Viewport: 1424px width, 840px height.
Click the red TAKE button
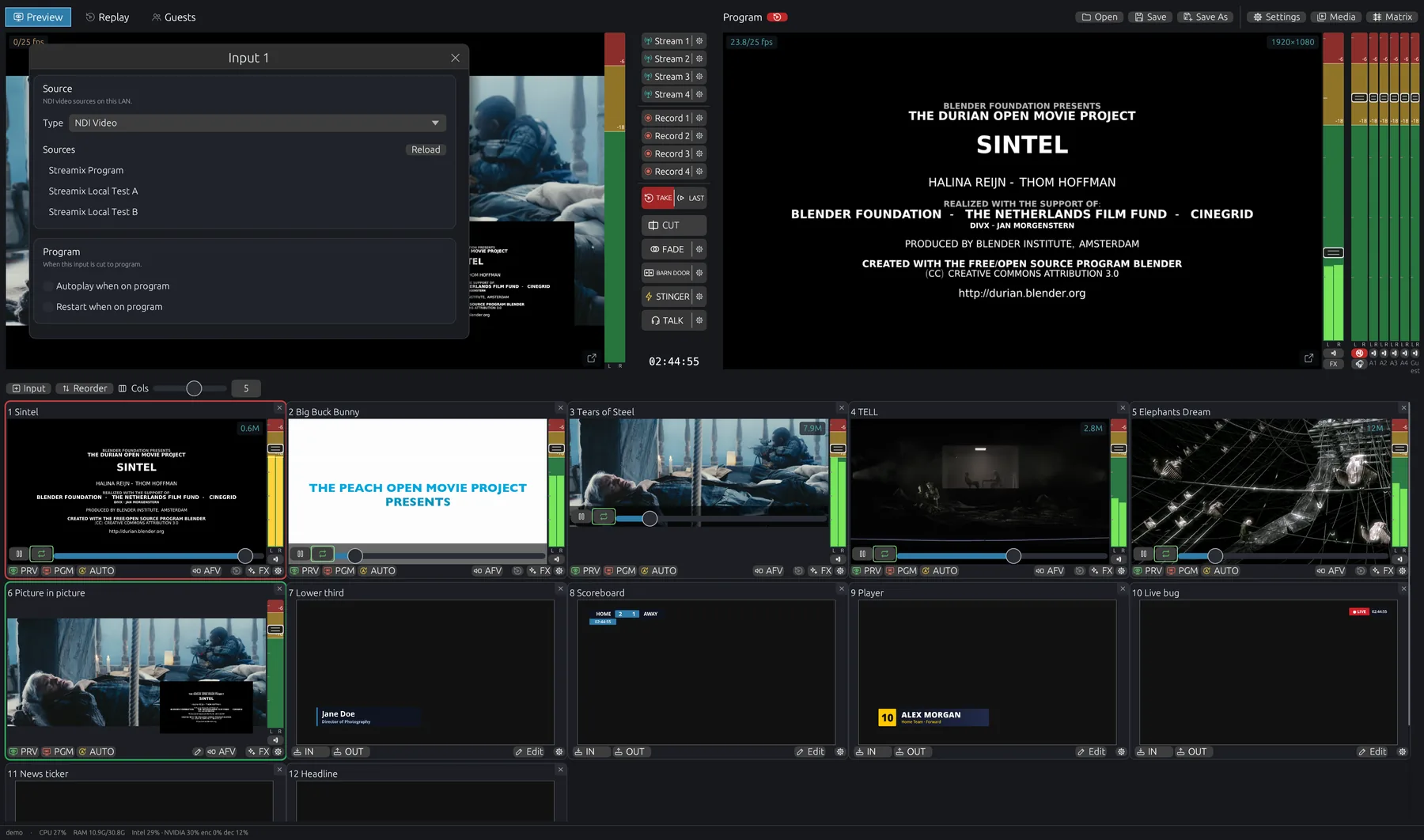pyautogui.click(x=657, y=198)
